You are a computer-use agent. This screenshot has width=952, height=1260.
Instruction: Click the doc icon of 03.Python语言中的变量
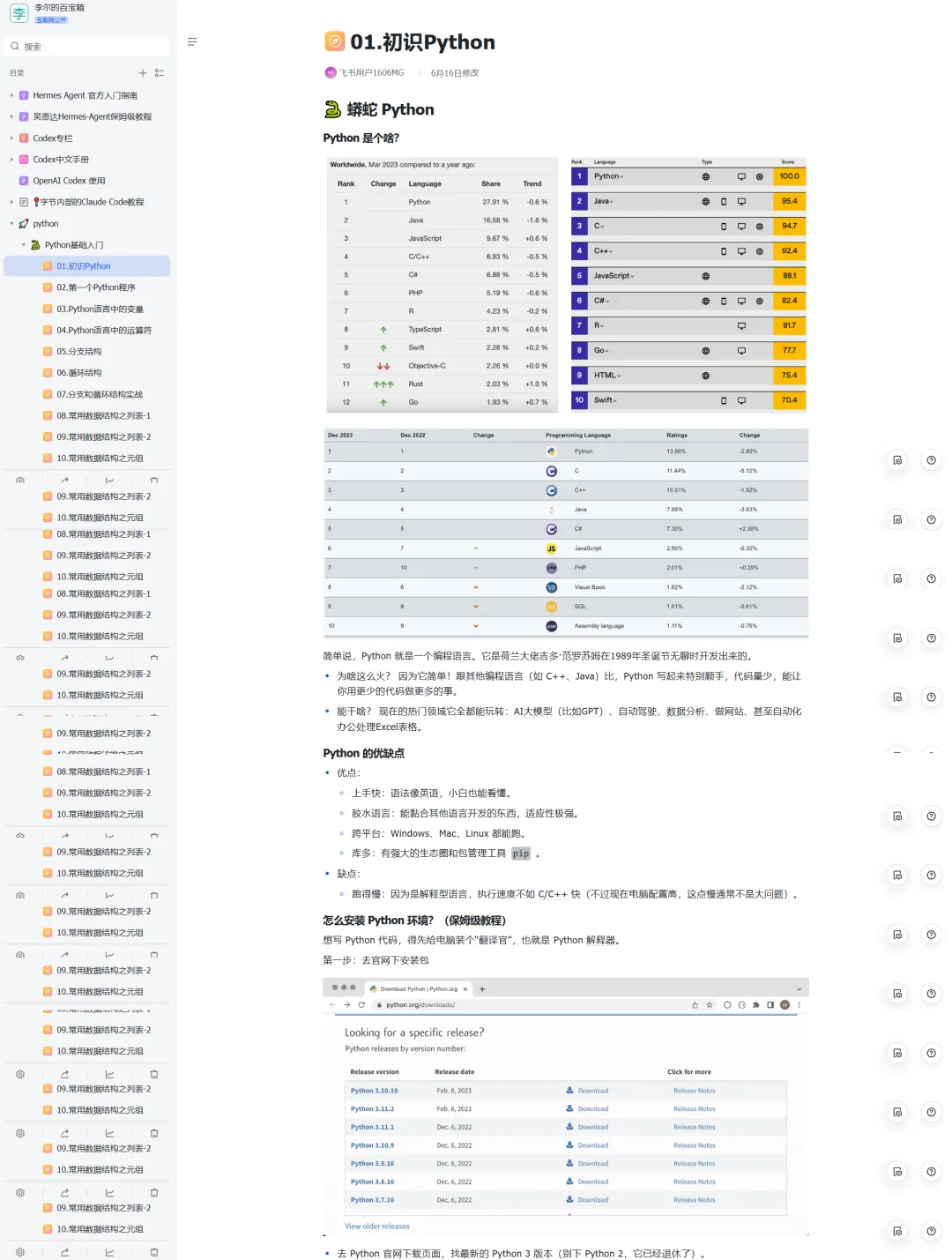(x=48, y=309)
